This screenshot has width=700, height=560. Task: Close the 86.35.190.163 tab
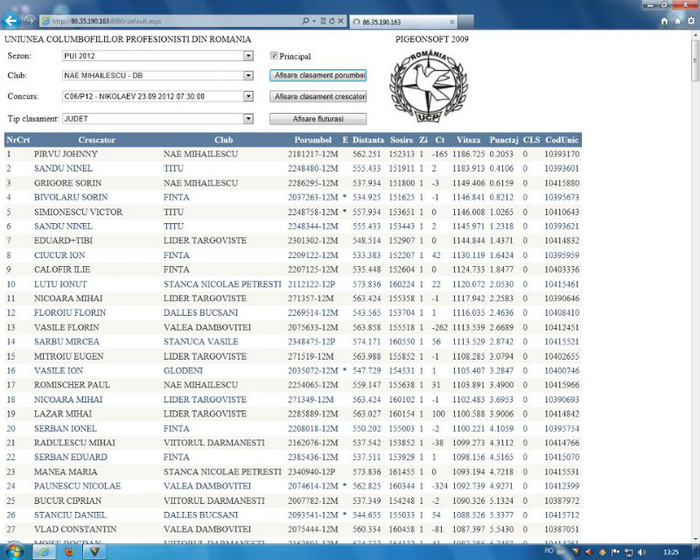coord(452,21)
